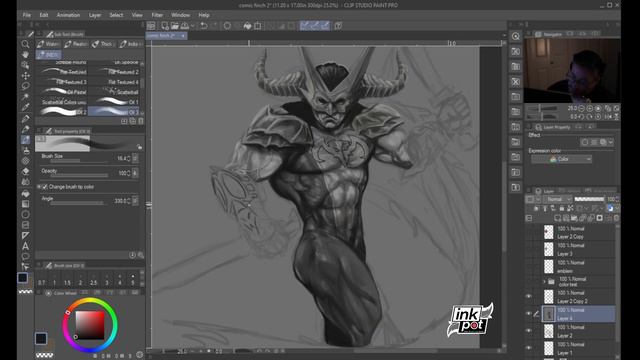Toggle the blue layer color icon
The height and width of the screenshot is (360, 640).
[610, 208]
